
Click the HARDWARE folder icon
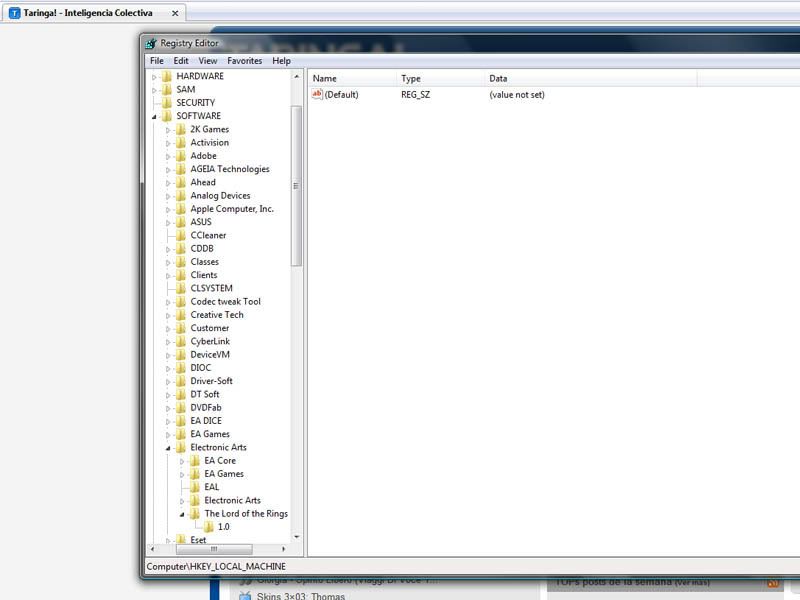[167, 76]
